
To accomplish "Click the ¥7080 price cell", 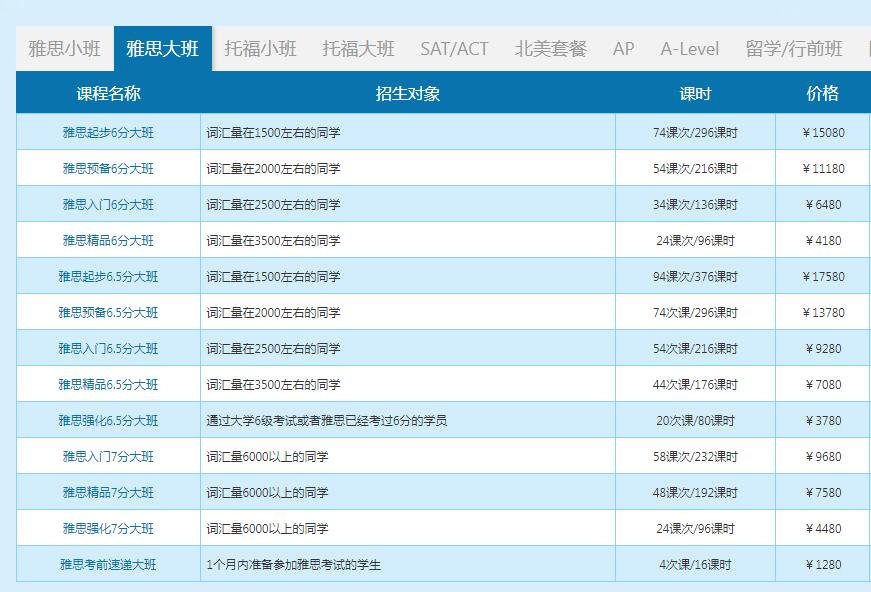I will coord(823,384).
